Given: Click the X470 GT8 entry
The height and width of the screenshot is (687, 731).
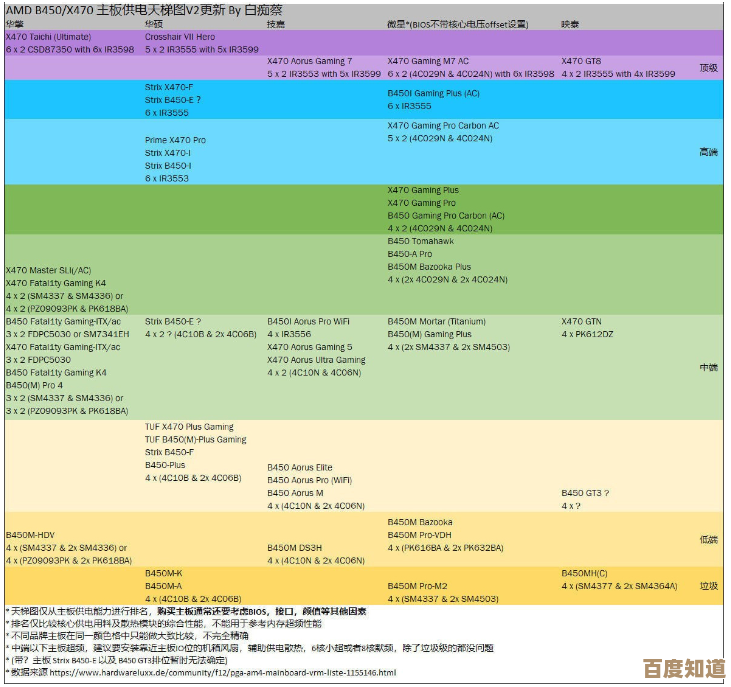Looking at the screenshot, I should (x=581, y=61).
